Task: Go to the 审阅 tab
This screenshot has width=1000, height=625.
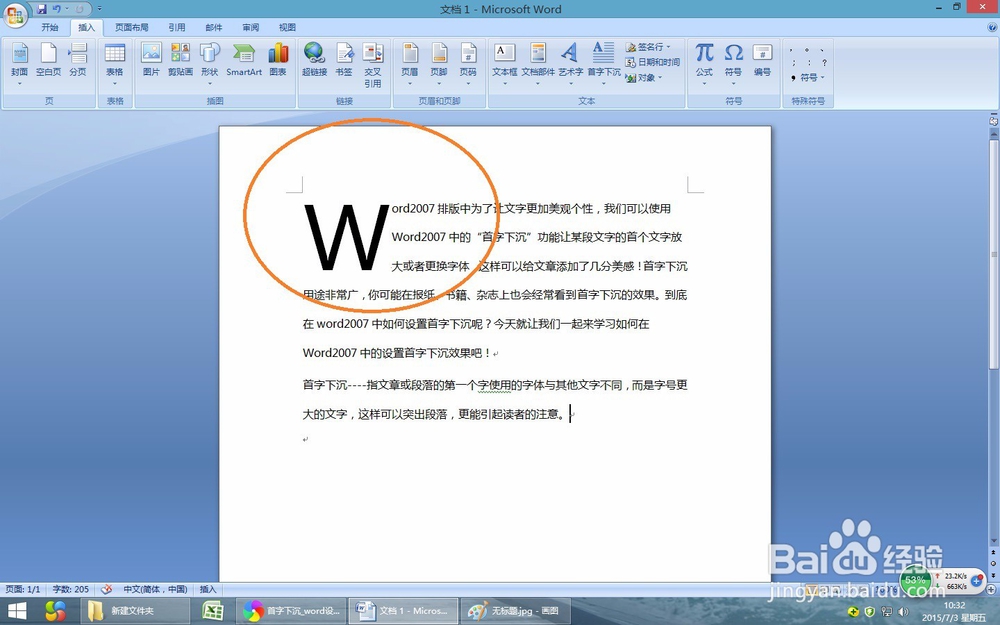Action: click(251, 27)
